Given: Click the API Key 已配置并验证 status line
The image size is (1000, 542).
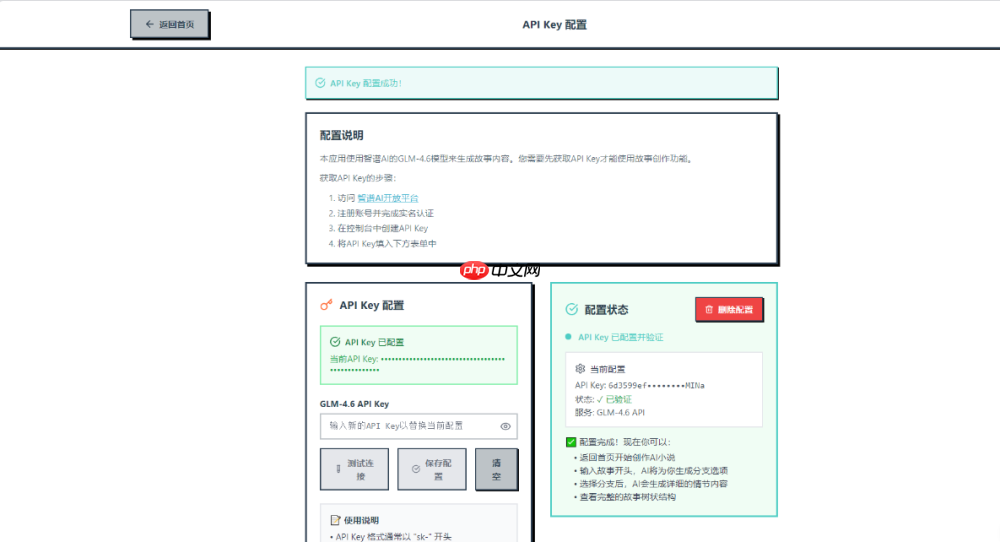Looking at the screenshot, I should [x=621, y=337].
